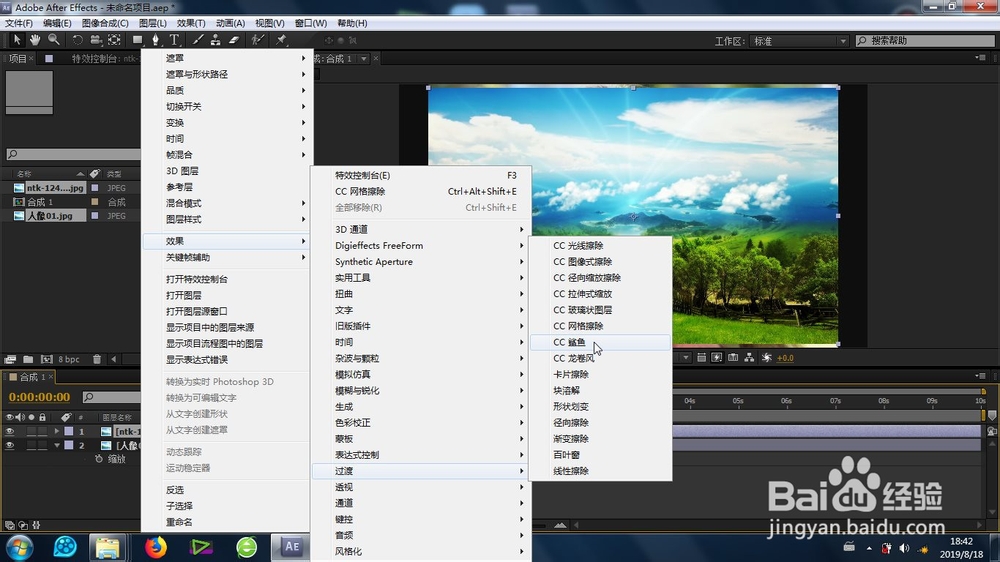Select the Eraser tool
1000x562 pixels.
pyautogui.click(x=234, y=40)
